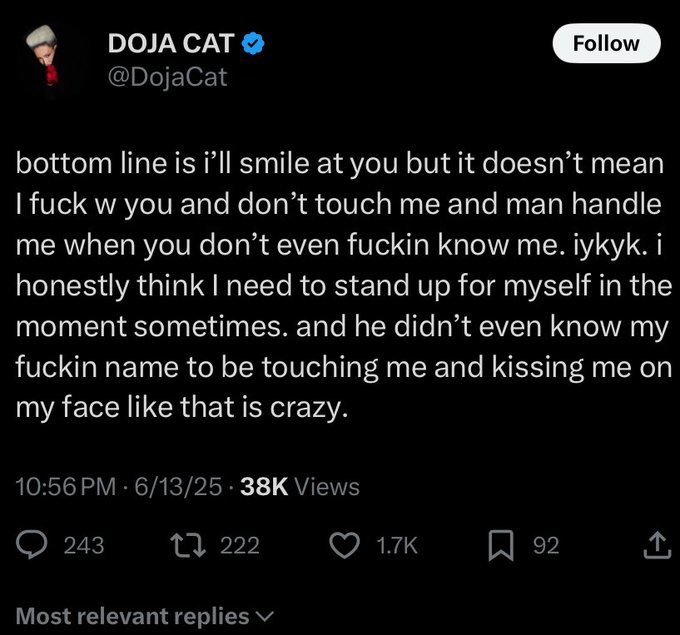Click the chevron beside Most relevant replies
680x635 pixels.
(x=264, y=616)
